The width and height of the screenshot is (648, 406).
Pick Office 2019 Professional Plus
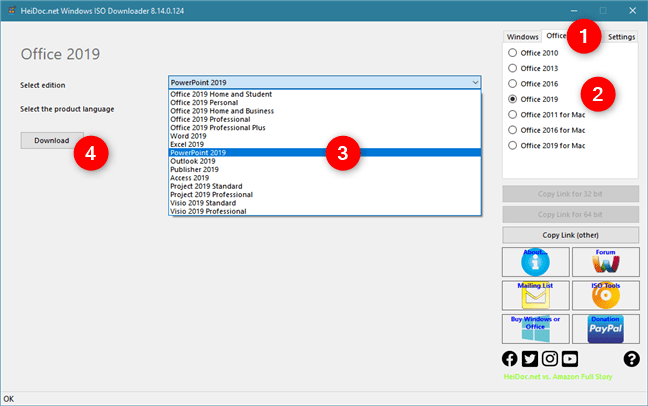click(325, 128)
